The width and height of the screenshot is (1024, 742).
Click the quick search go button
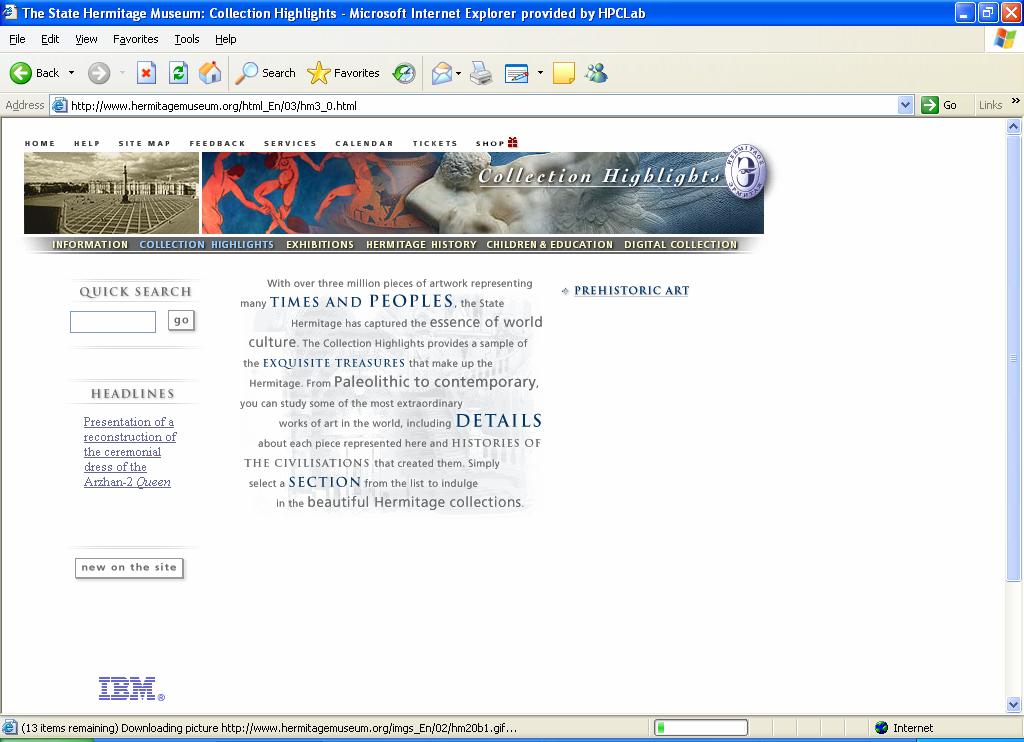click(182, 320)
